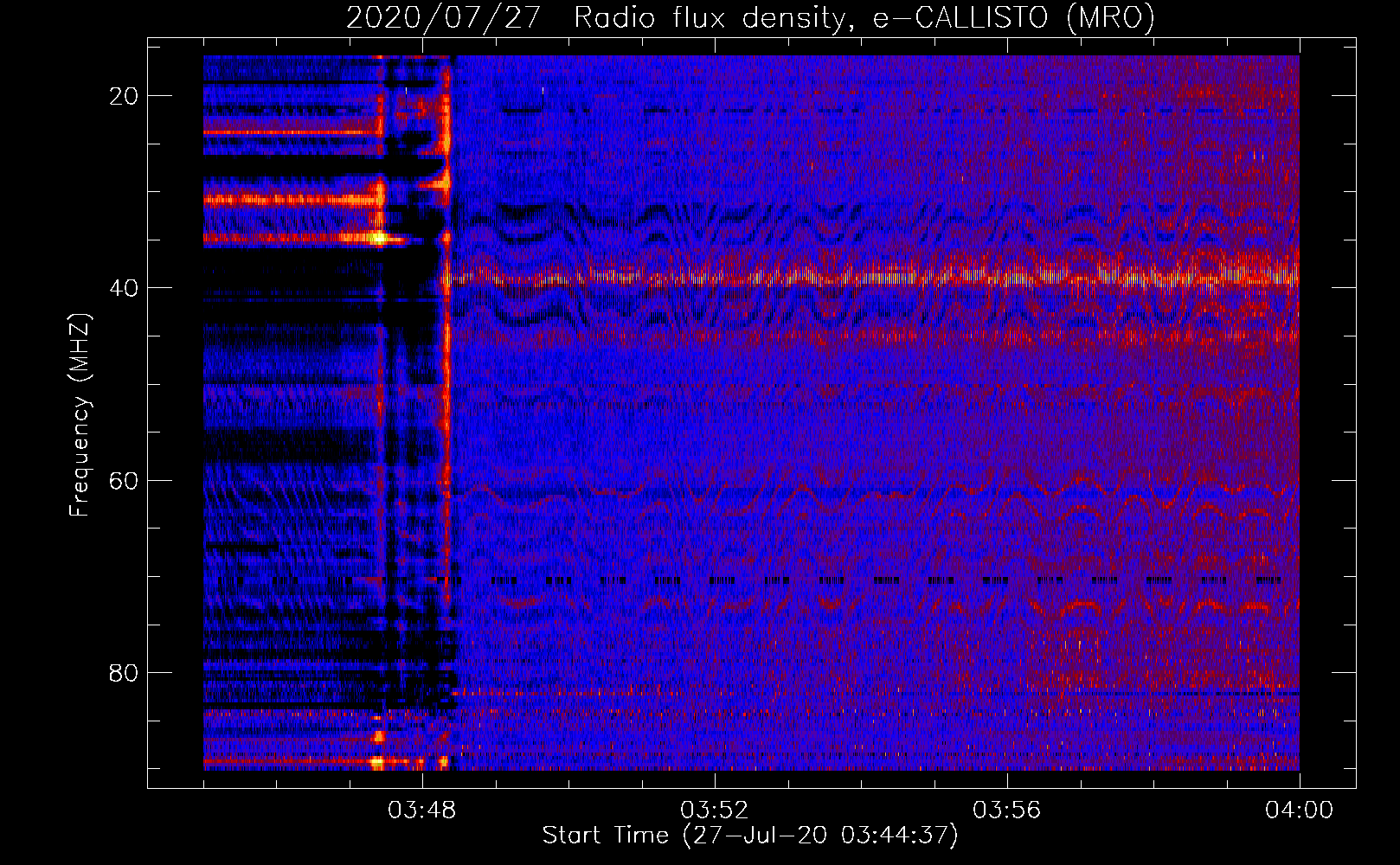1400x865 pixels.
Task: Click the 'Frequency (MHZ)' axis label
Action: tap(80, 415)
